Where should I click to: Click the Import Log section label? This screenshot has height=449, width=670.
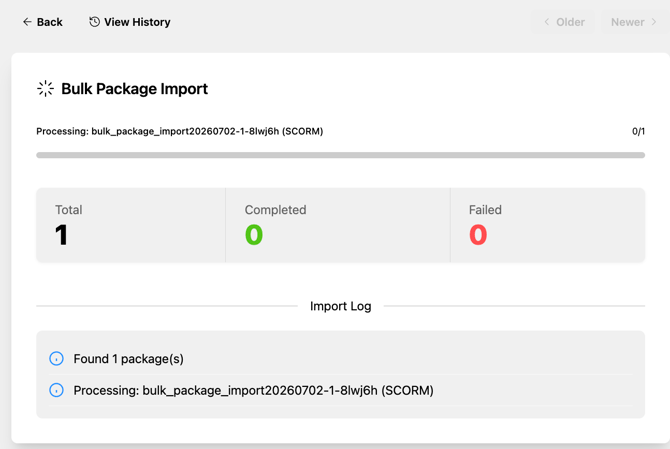coord(341,306)
